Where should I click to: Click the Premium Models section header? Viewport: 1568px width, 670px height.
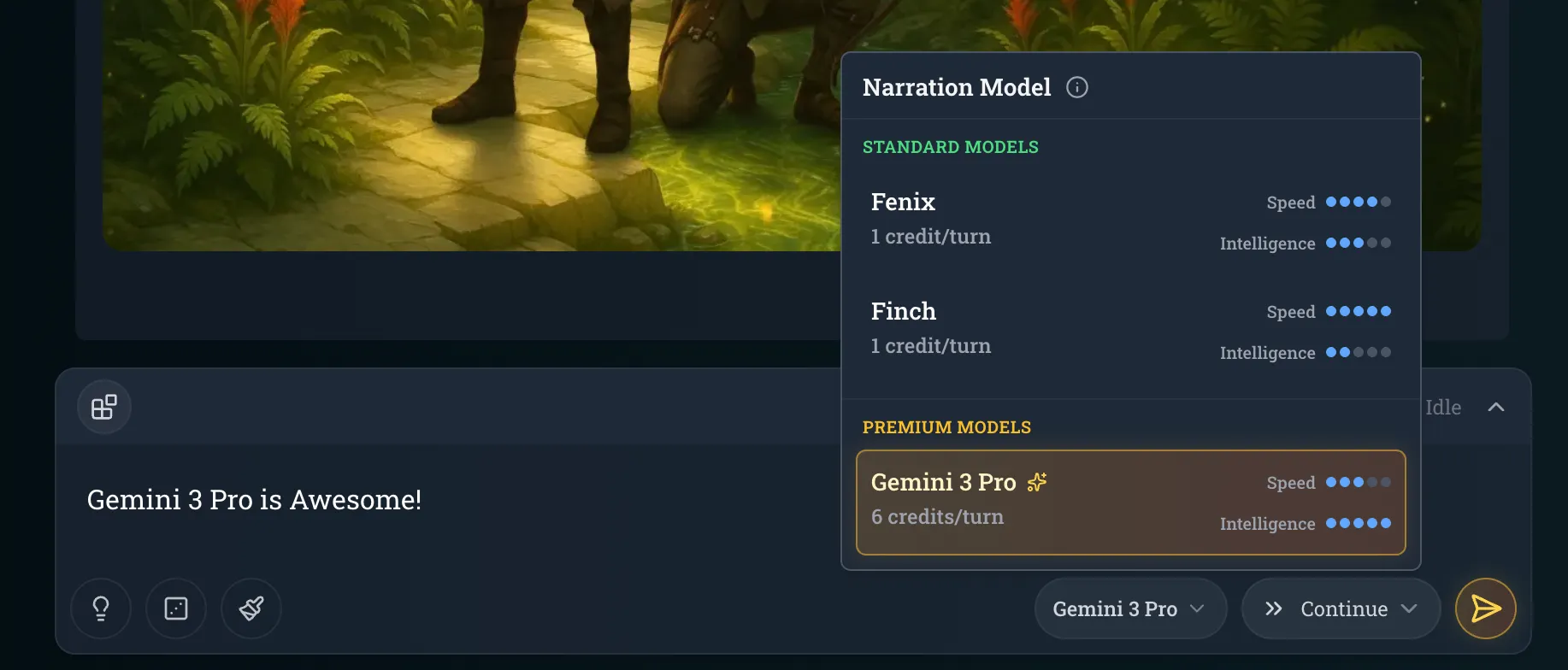click(946, 427)
